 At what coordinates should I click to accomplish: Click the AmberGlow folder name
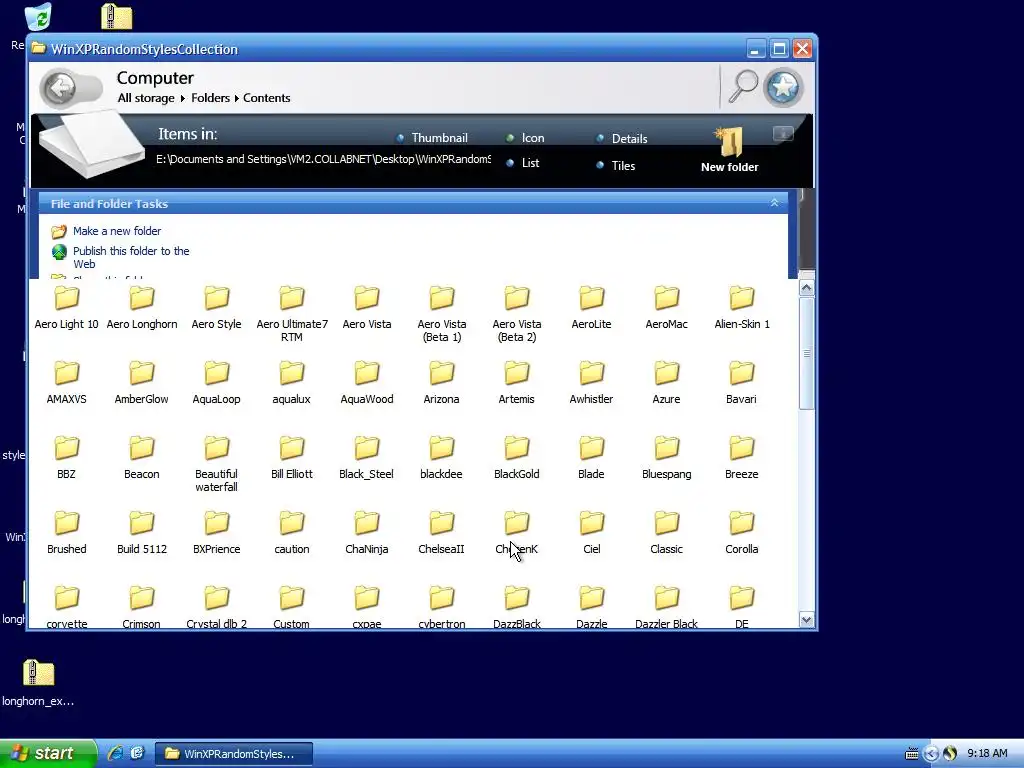click(142, 399)
